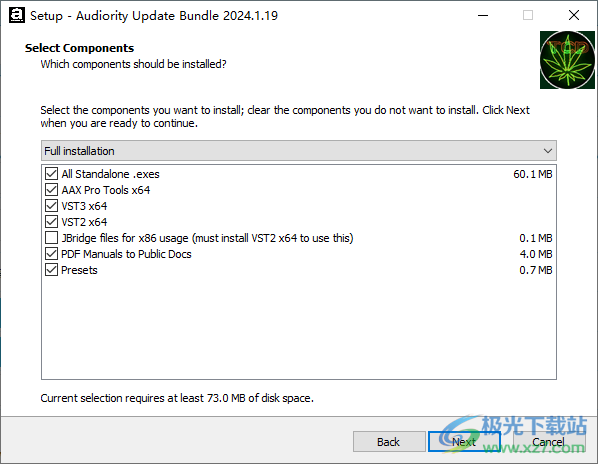This screenshot has height=464, width=598.
Task: Cancel the setup wizard
Action: [x=548, y=442]
